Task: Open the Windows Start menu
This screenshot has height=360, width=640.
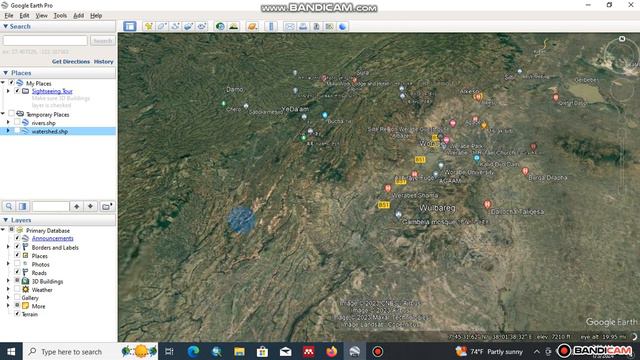Action: [11, 351]
